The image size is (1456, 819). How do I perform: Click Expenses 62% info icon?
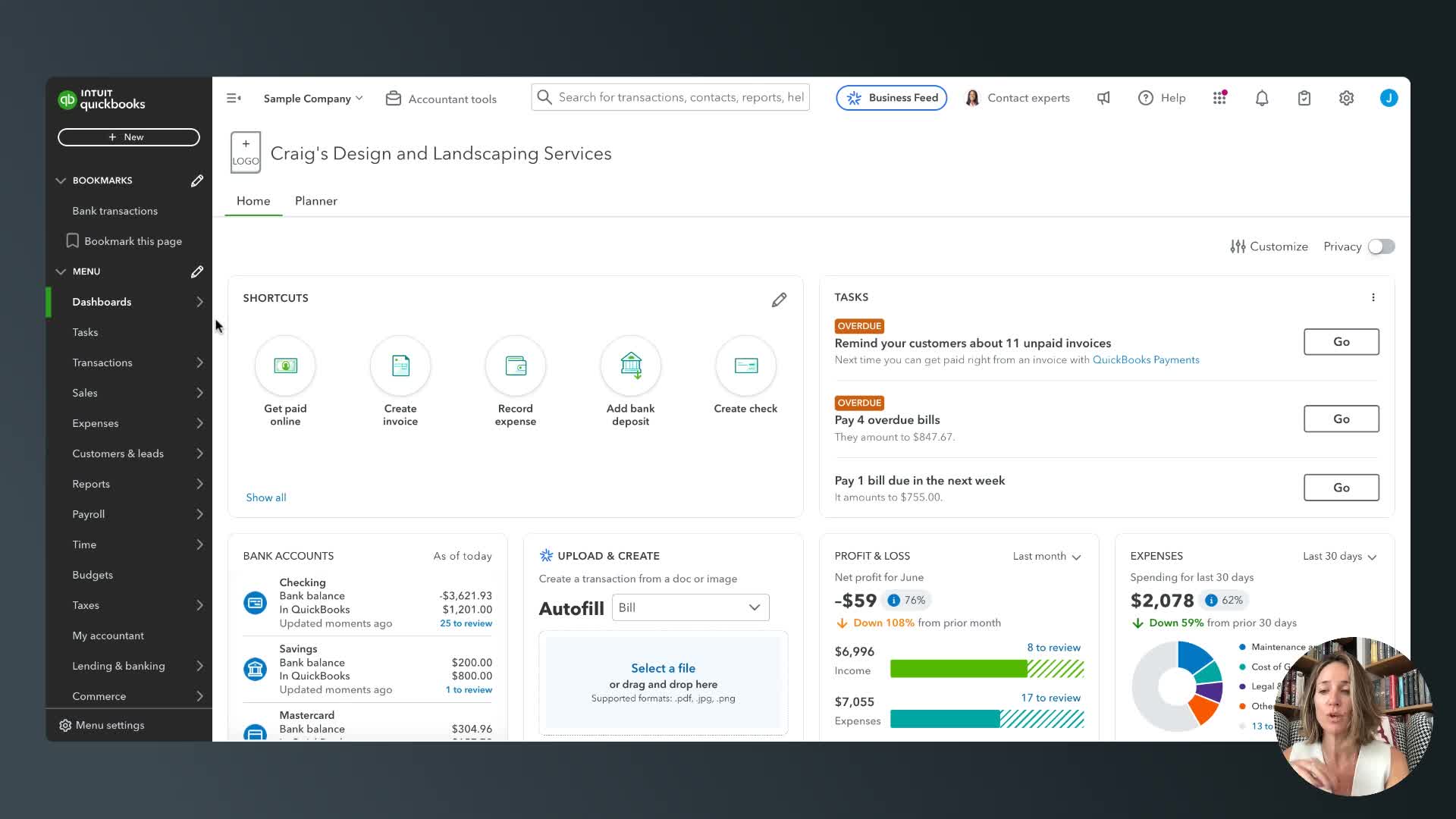pyautogui.click(x=1211, y=601)
